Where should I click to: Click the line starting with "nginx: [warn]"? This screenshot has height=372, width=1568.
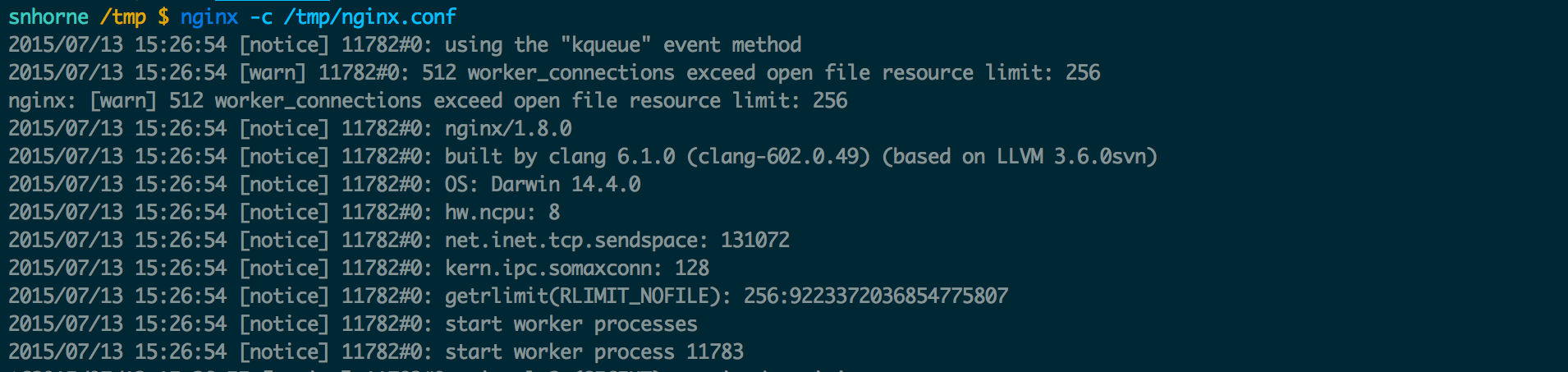click(427, 101)
